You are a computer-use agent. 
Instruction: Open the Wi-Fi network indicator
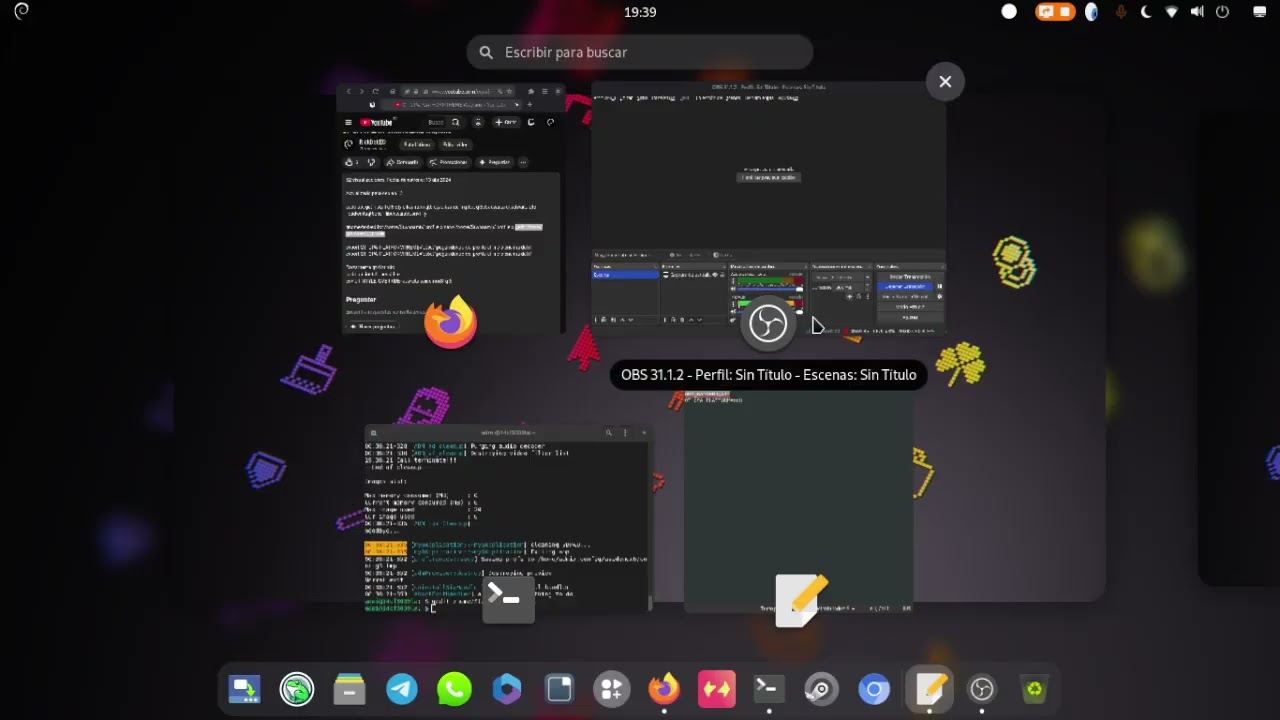pos(1171,12)
